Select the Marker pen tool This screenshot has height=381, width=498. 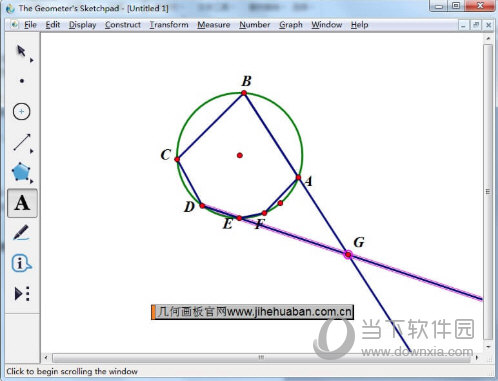click(21, 233)
